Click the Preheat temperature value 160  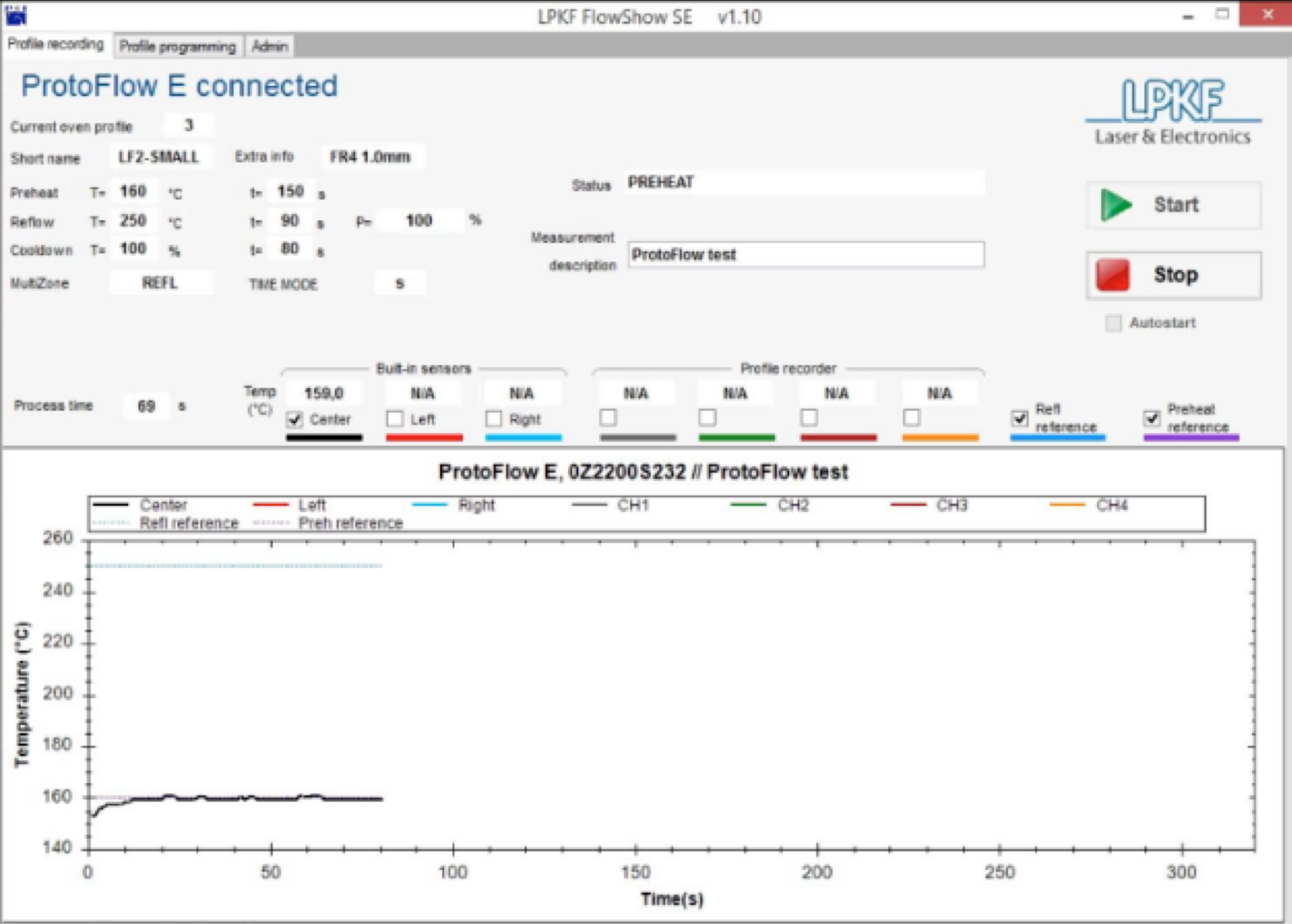133,192
